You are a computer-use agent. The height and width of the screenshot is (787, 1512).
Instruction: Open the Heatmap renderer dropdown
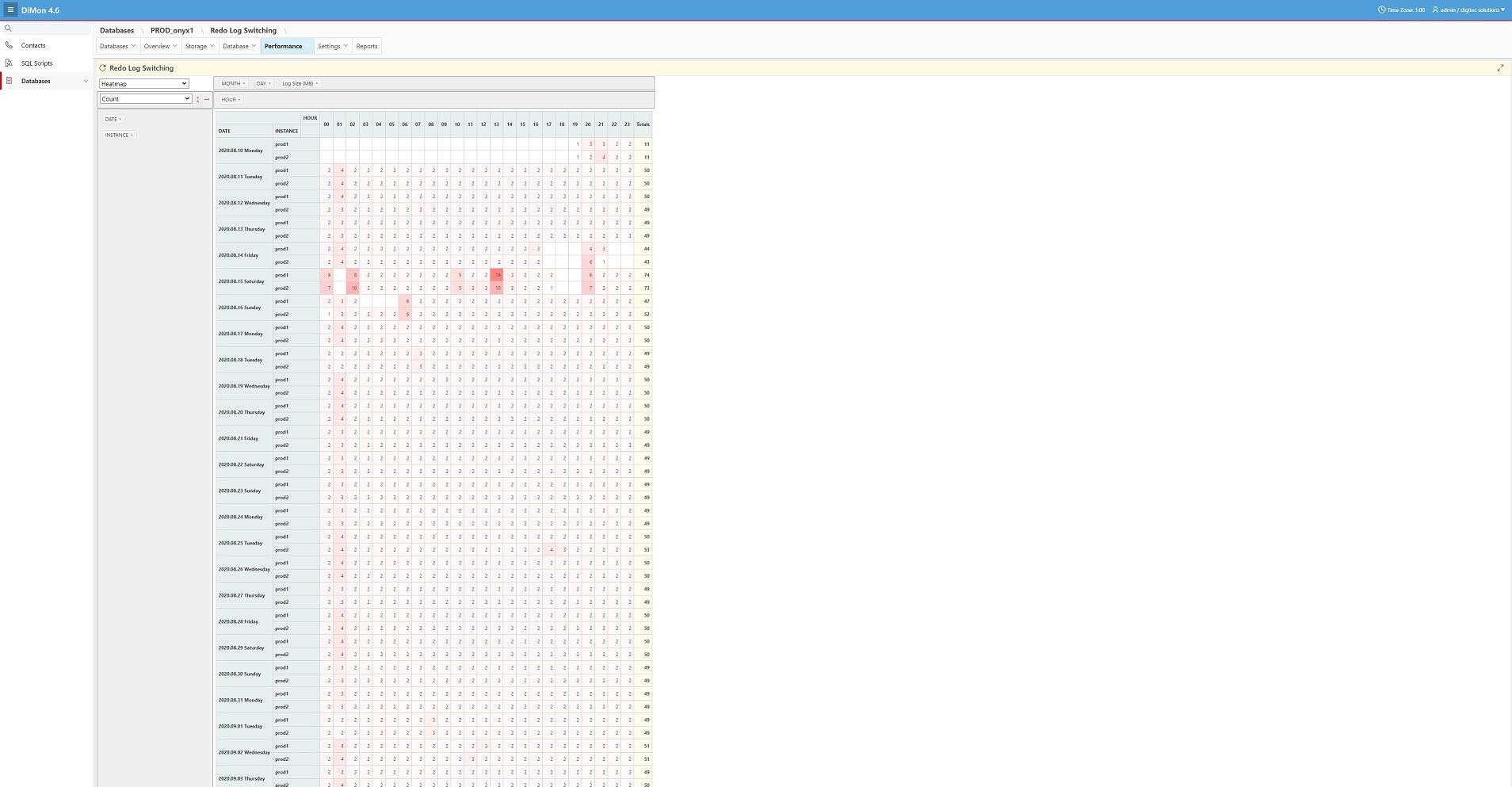[x=143, y=83]
